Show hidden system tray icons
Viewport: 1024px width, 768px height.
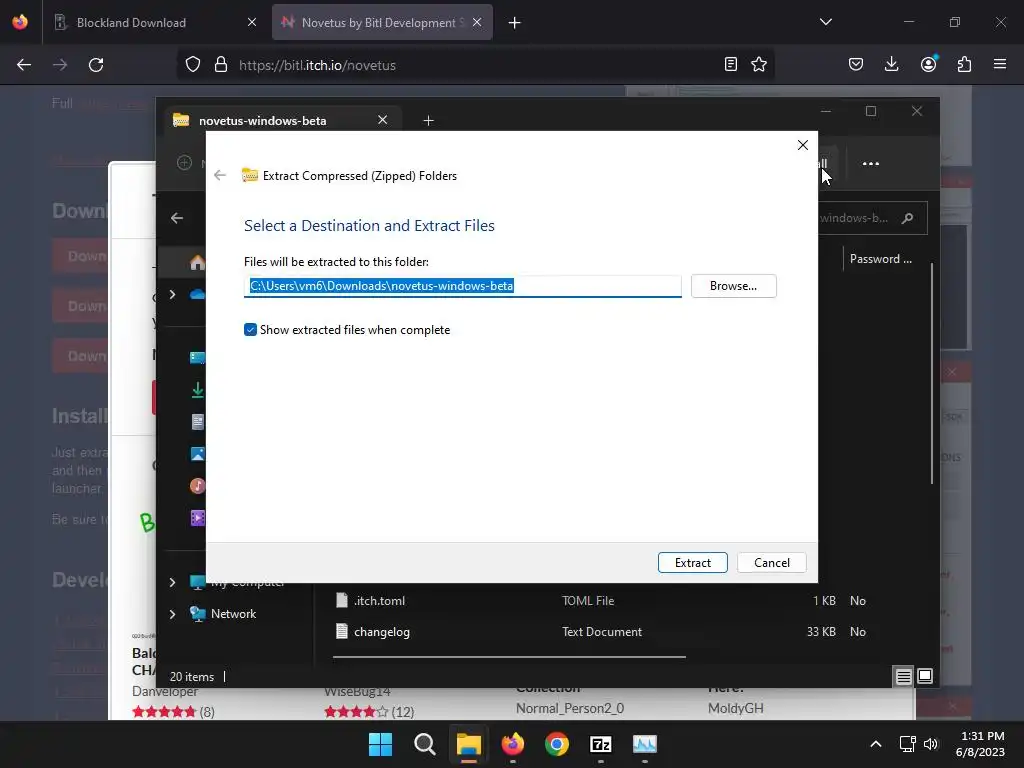876,744
